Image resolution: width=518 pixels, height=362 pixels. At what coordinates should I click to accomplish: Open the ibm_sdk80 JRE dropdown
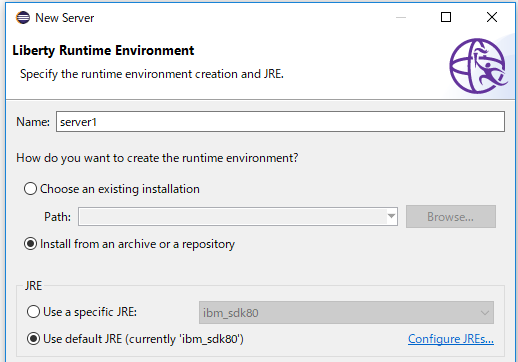click(x=346, y=313)
